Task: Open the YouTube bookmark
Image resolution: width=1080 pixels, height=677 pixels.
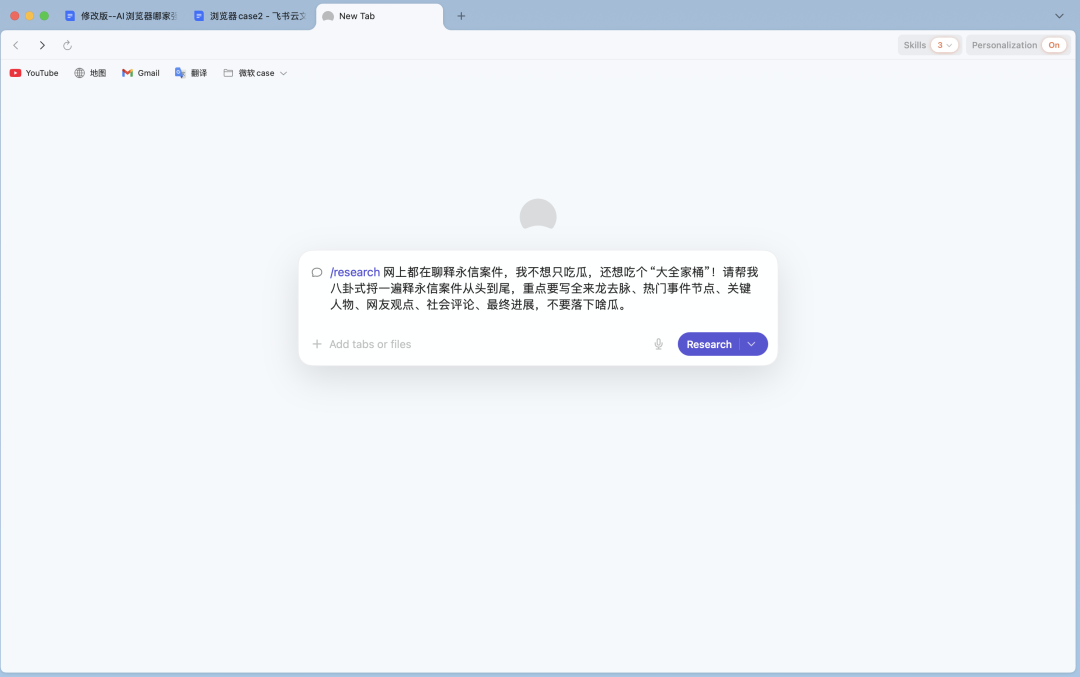Action: [34, 72]
